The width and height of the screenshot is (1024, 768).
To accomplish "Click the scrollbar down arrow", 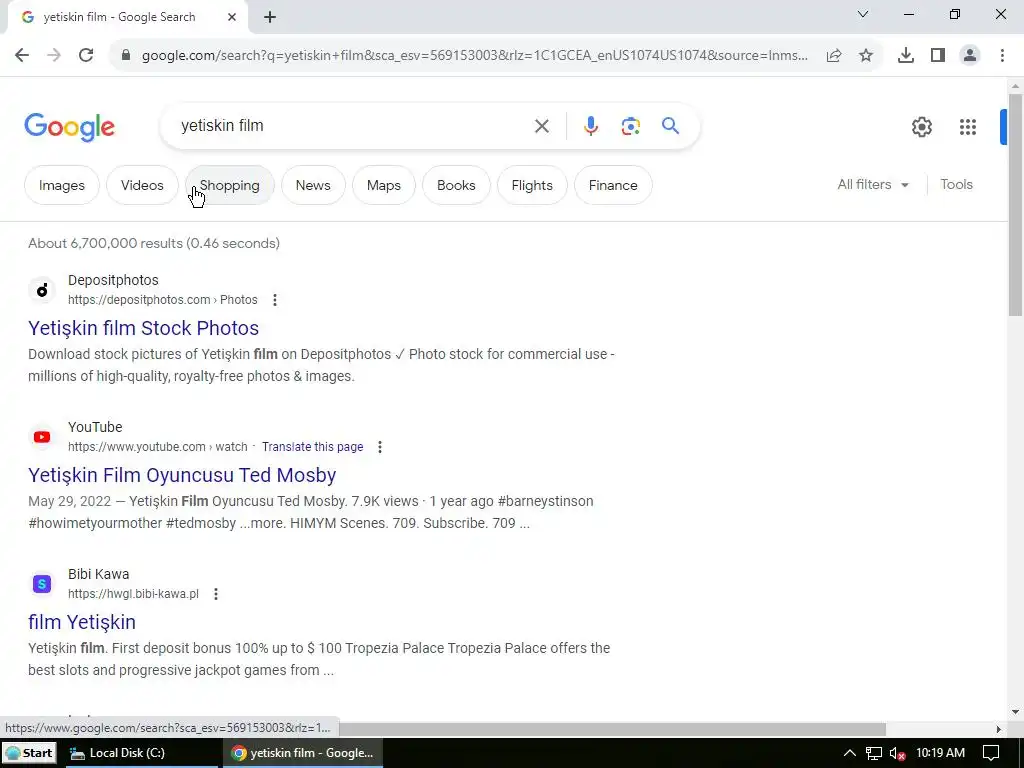I will (x=1015, y=712).
